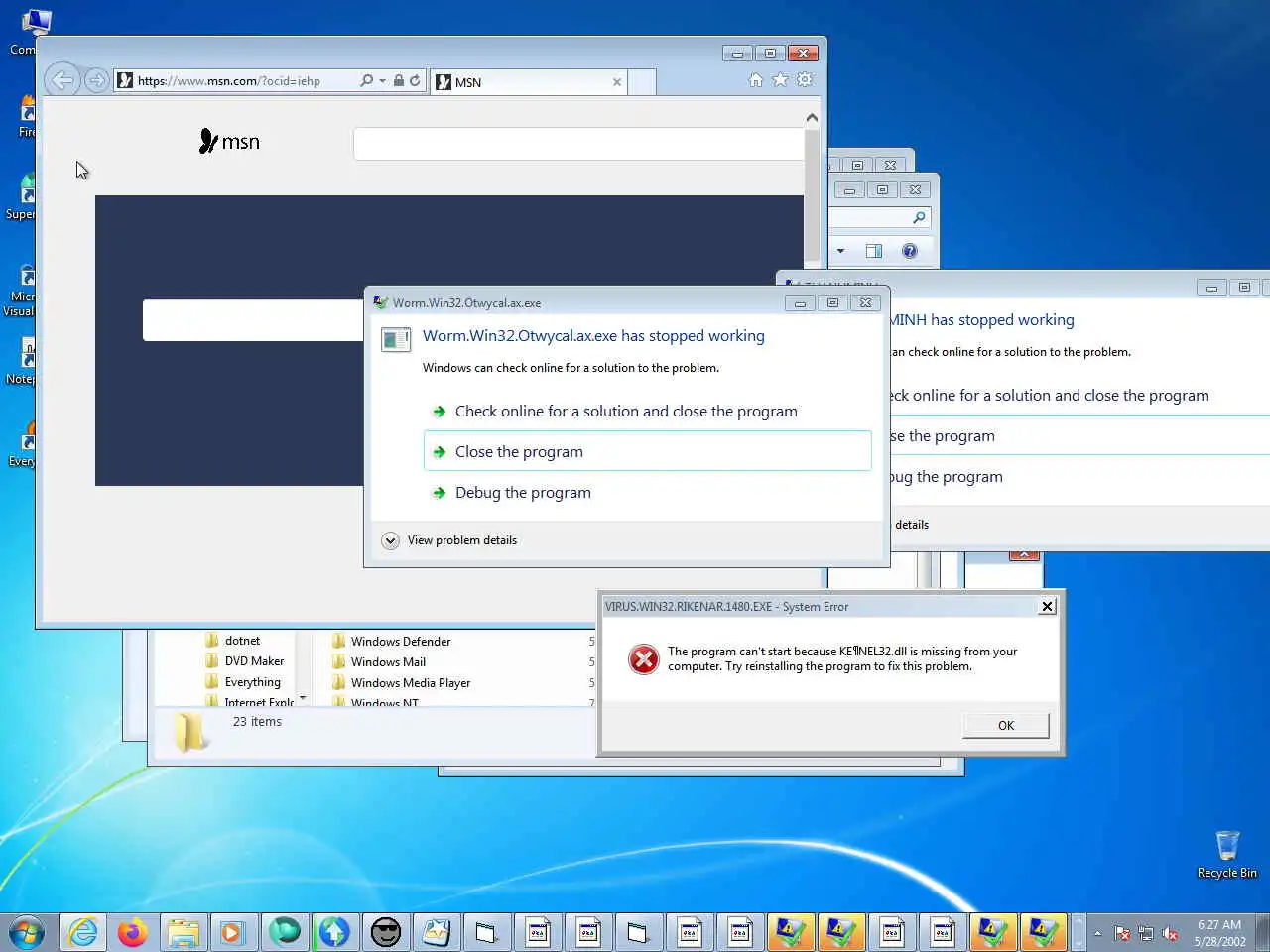Open a new tab next to MSN
Image resolution: width=1270 pixels, height=952 pixels.
(x=642, y=82)
